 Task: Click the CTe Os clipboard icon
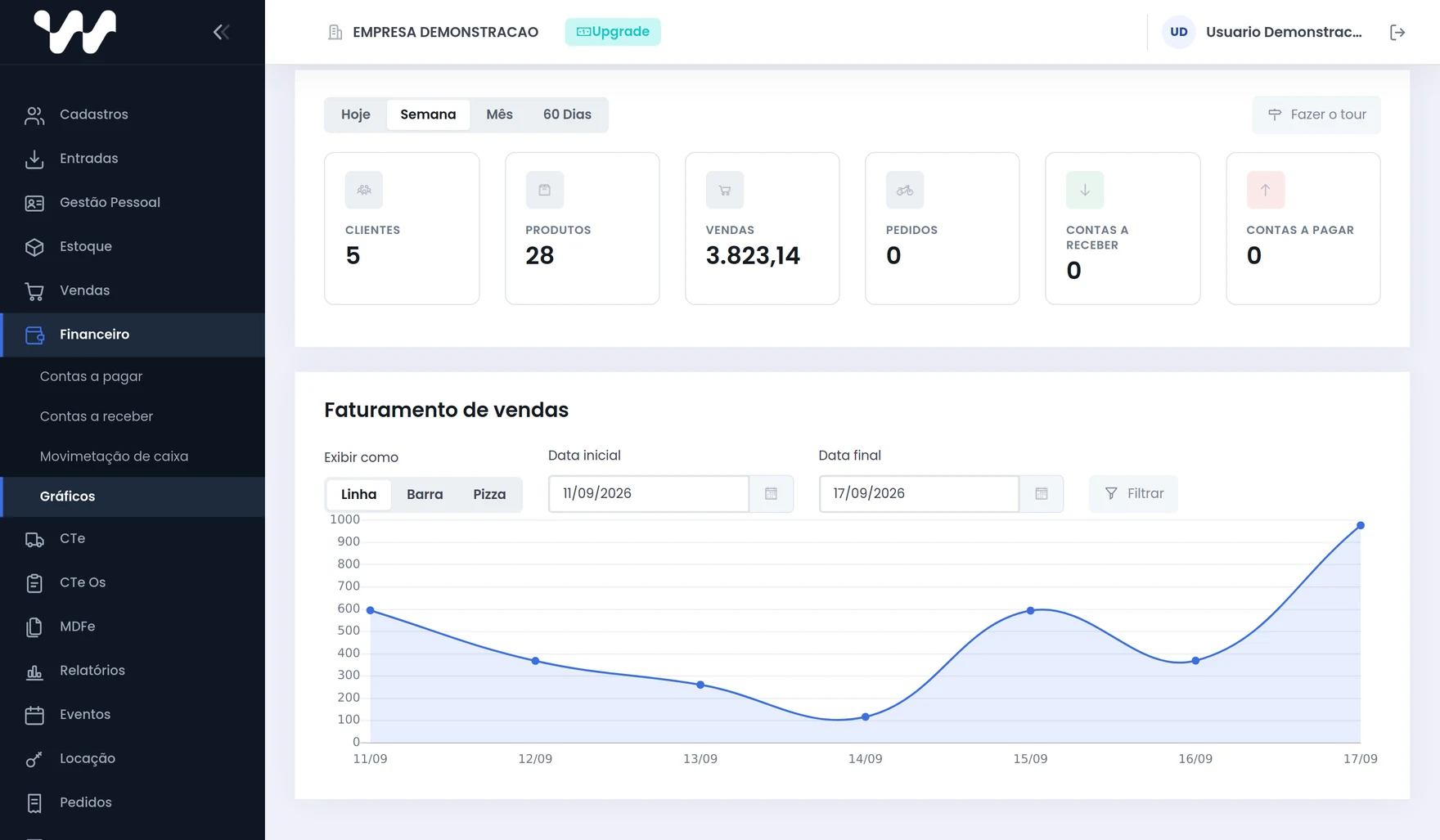click(34, 583)
